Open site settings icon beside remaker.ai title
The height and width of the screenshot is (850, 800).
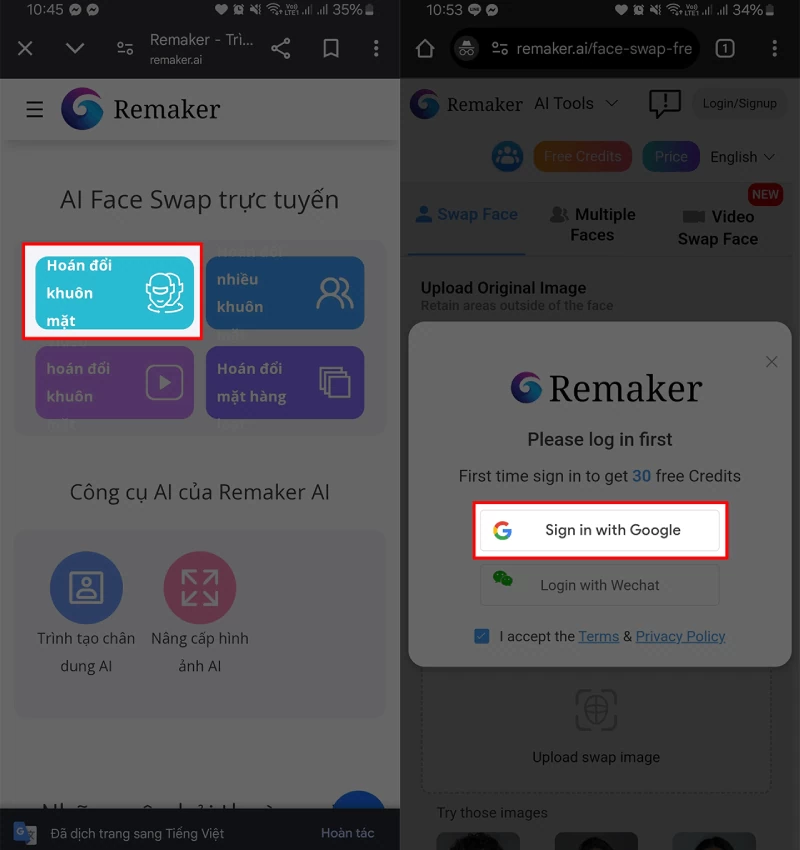pyautogui.click(x=125, y=49)
